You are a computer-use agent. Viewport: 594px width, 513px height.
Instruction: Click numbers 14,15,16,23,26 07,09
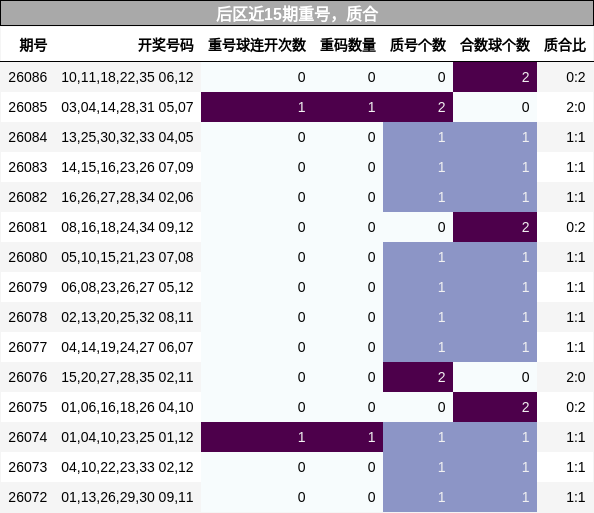[x=127, y=167]
